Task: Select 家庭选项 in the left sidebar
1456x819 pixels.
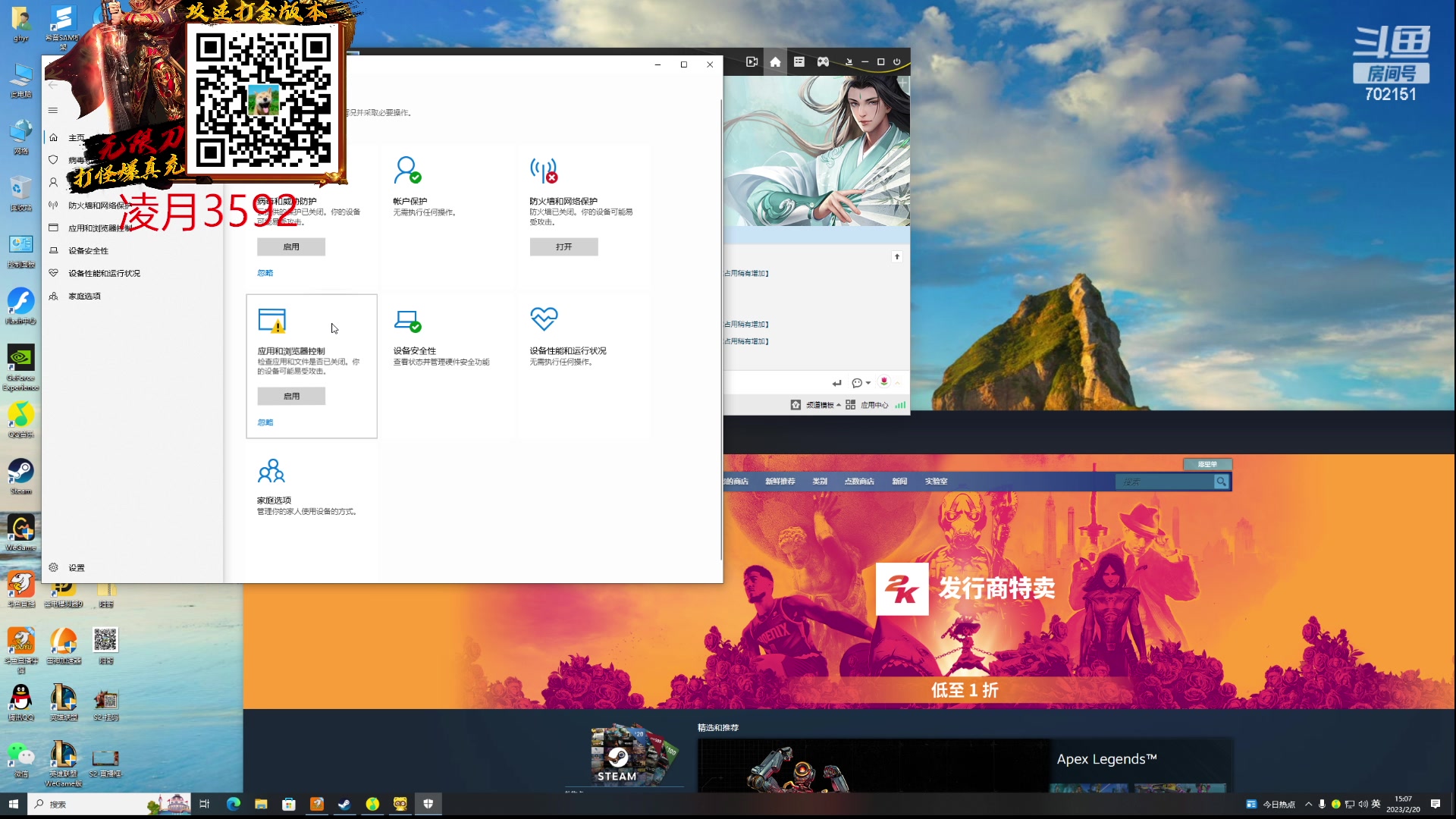Action: click(84, 297)
